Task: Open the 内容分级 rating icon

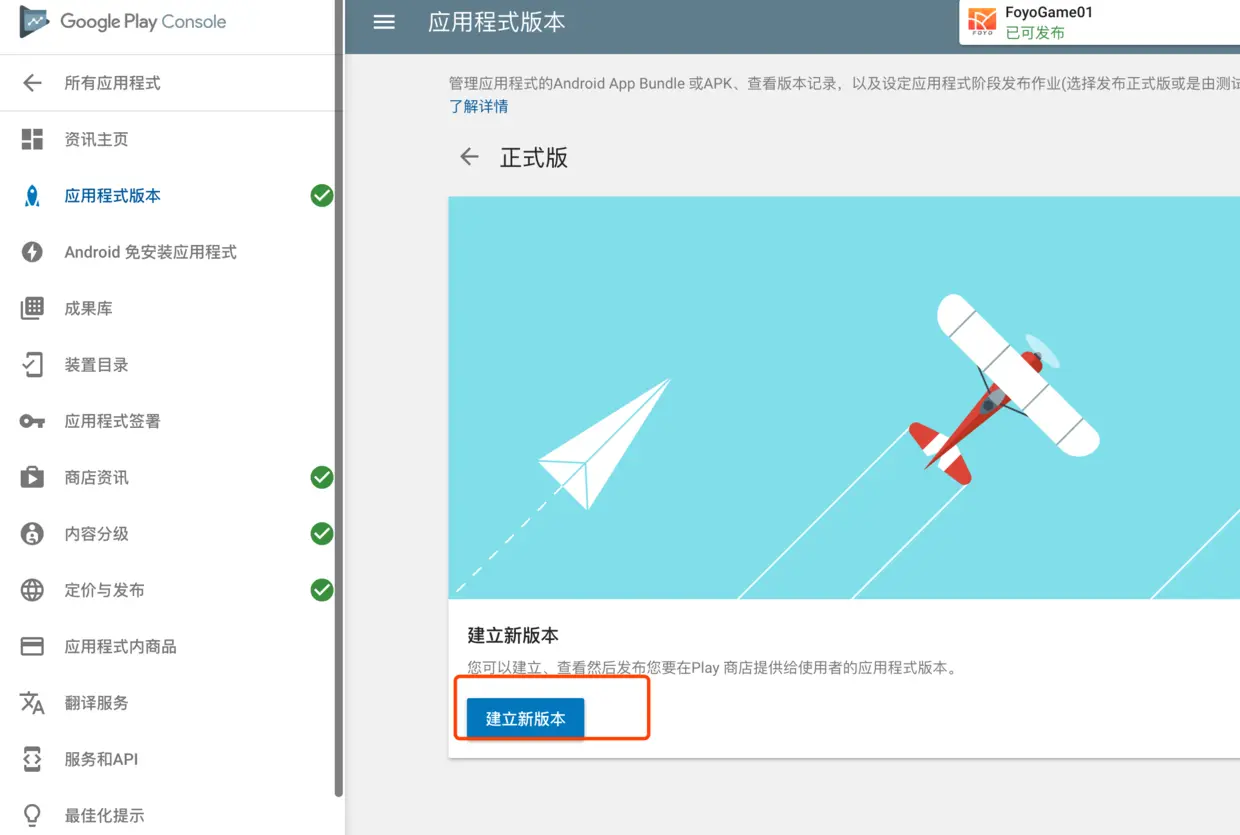Action: pos(31,533)
